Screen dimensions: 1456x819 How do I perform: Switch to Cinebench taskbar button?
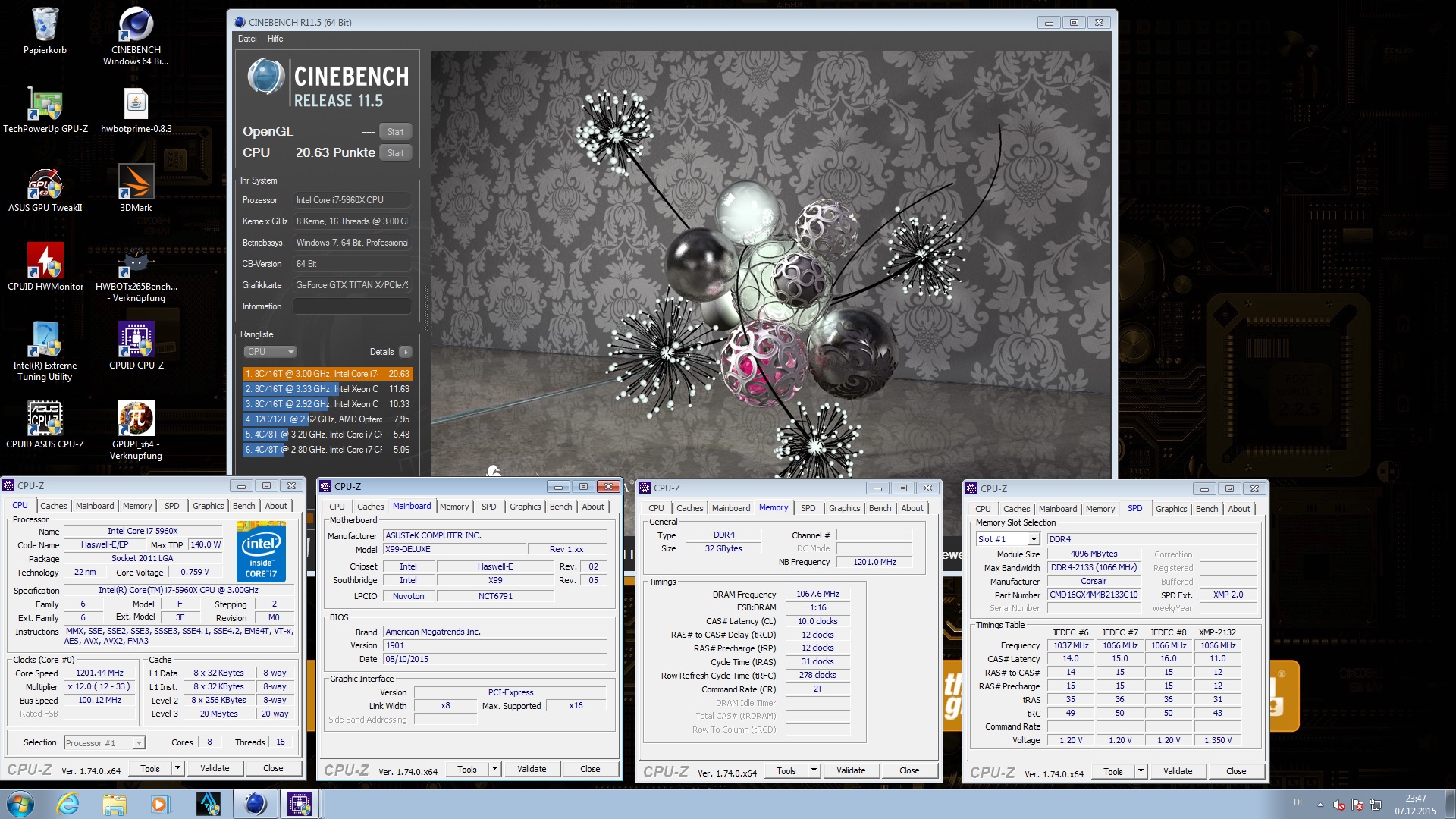256,804
